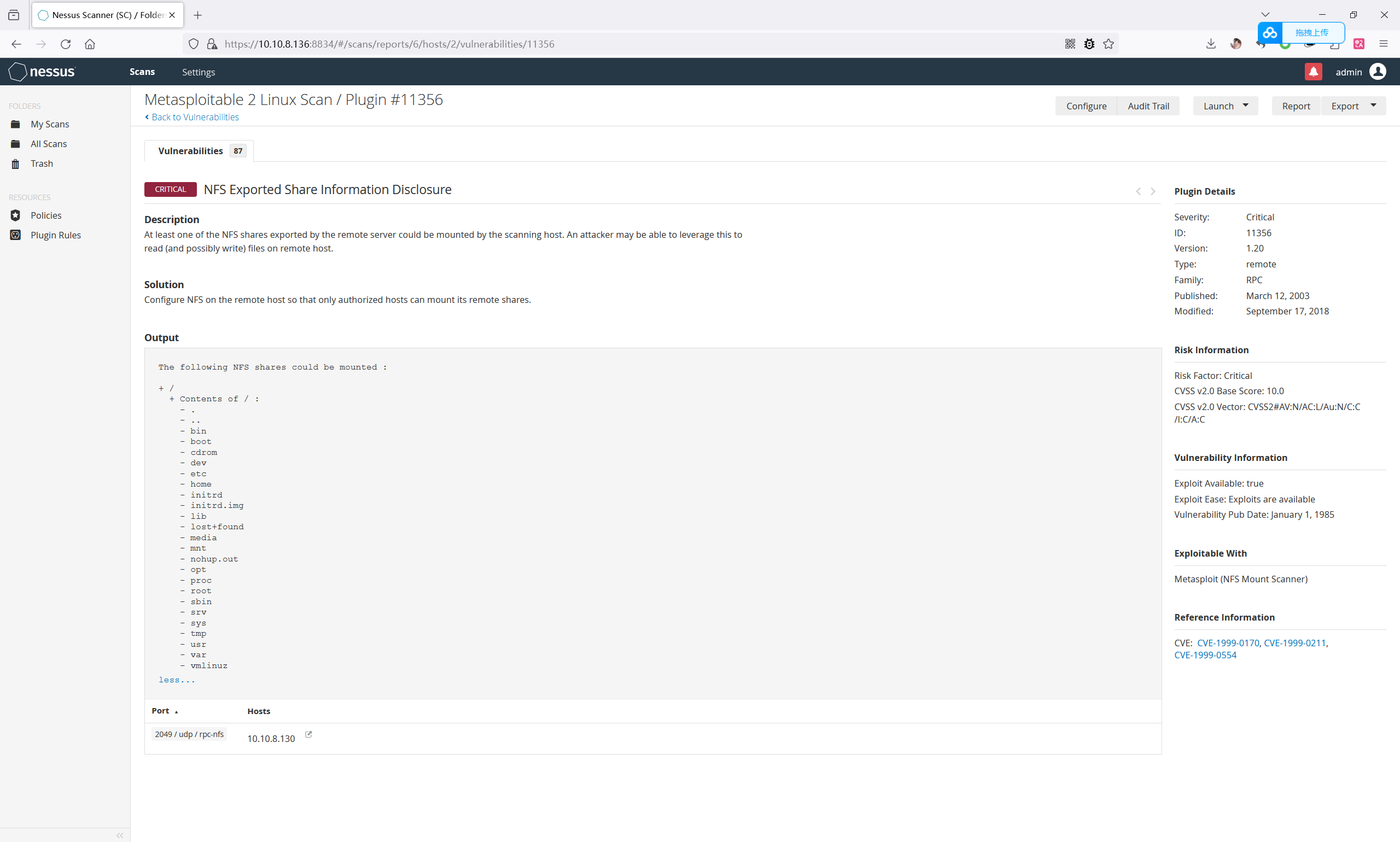Image resolution: width=1400 pixels, height=842 pixels.
Task: Open Trash folder in sidebar
Action: [x=42, y=163]
